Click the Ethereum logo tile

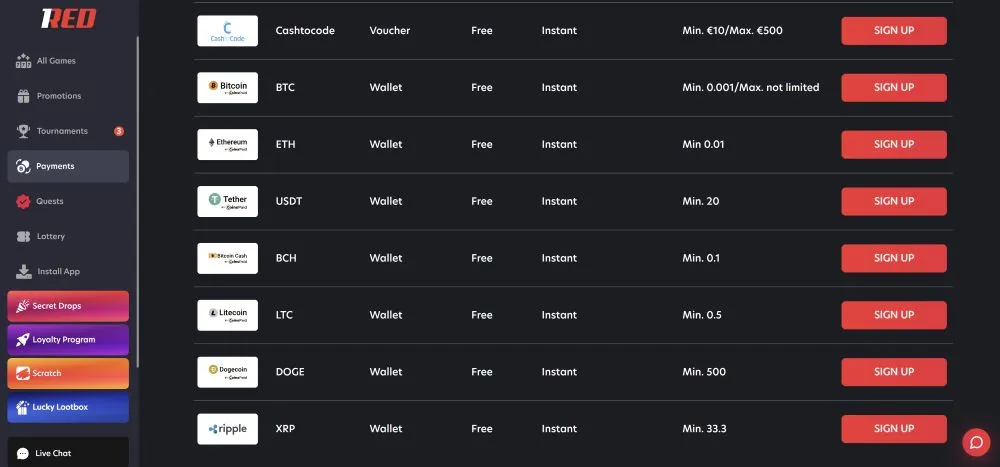coord(228,144)
